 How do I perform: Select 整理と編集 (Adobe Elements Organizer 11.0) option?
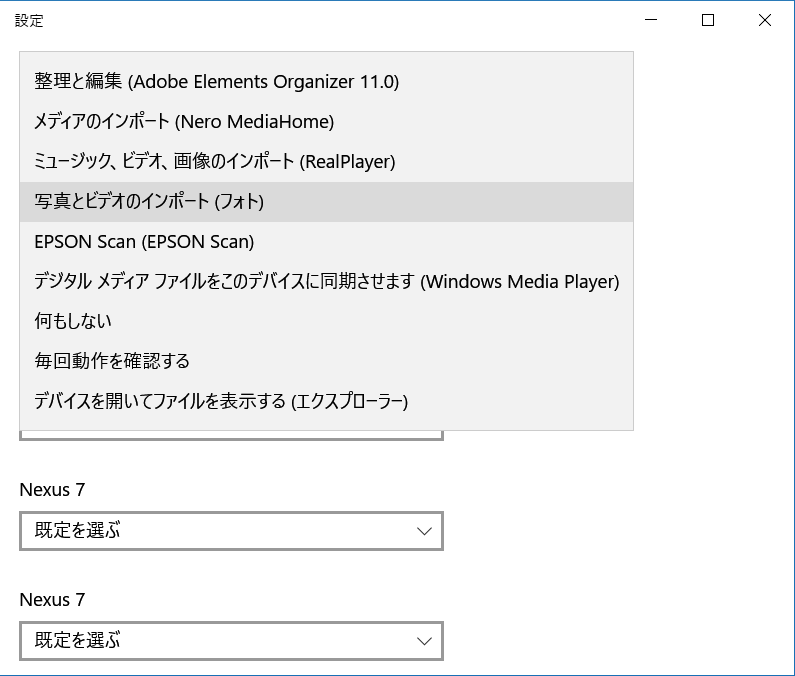click(x=327, y=82)
